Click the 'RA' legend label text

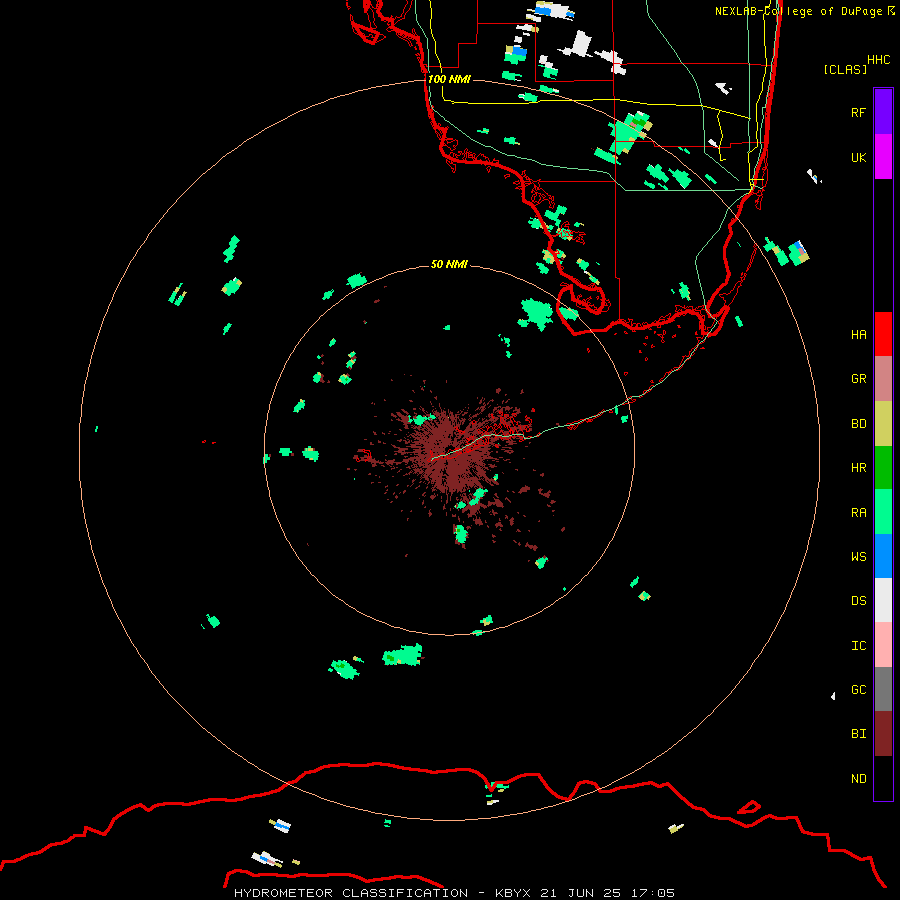tap(858, 513)
